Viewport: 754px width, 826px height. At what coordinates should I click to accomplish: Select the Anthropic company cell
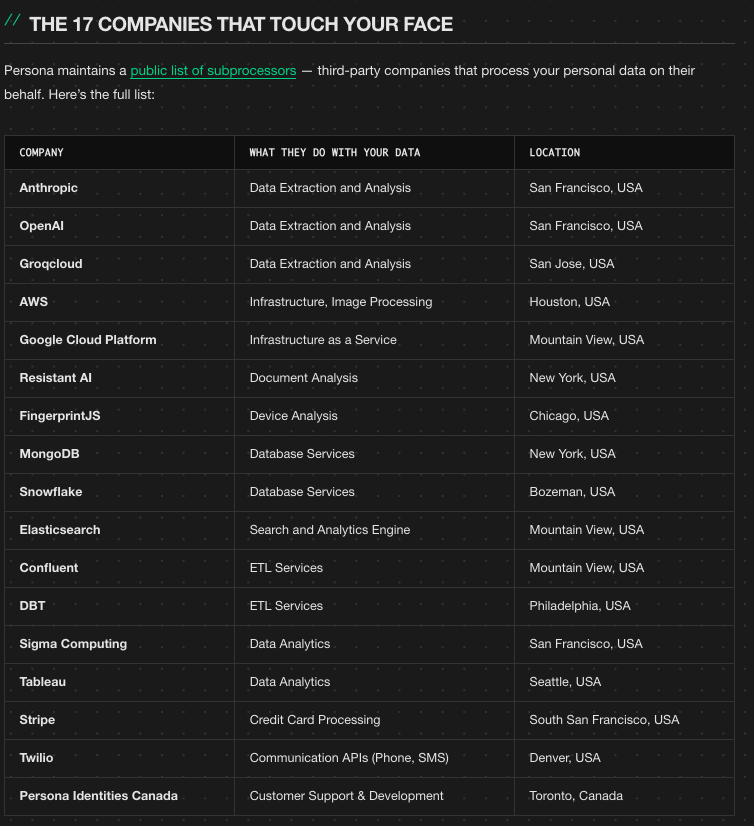point(48,188)
